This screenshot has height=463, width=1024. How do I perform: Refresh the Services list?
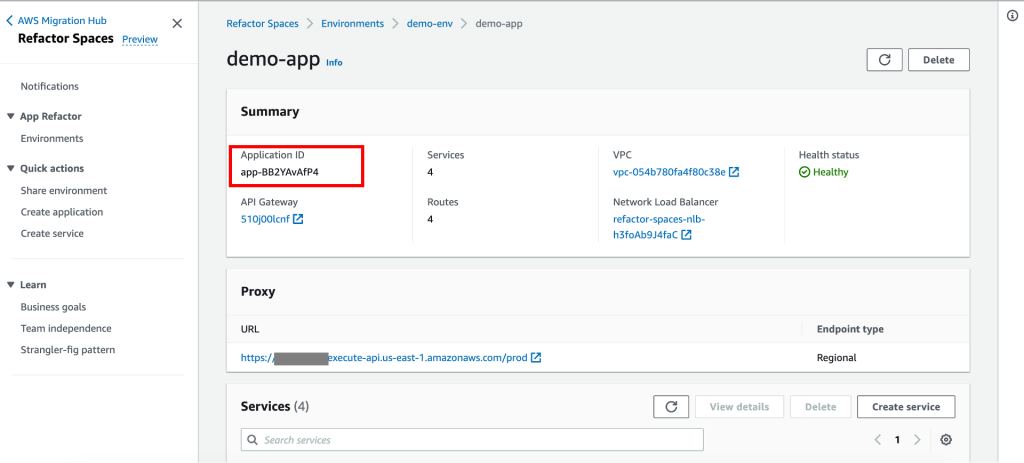pos(671,407)
